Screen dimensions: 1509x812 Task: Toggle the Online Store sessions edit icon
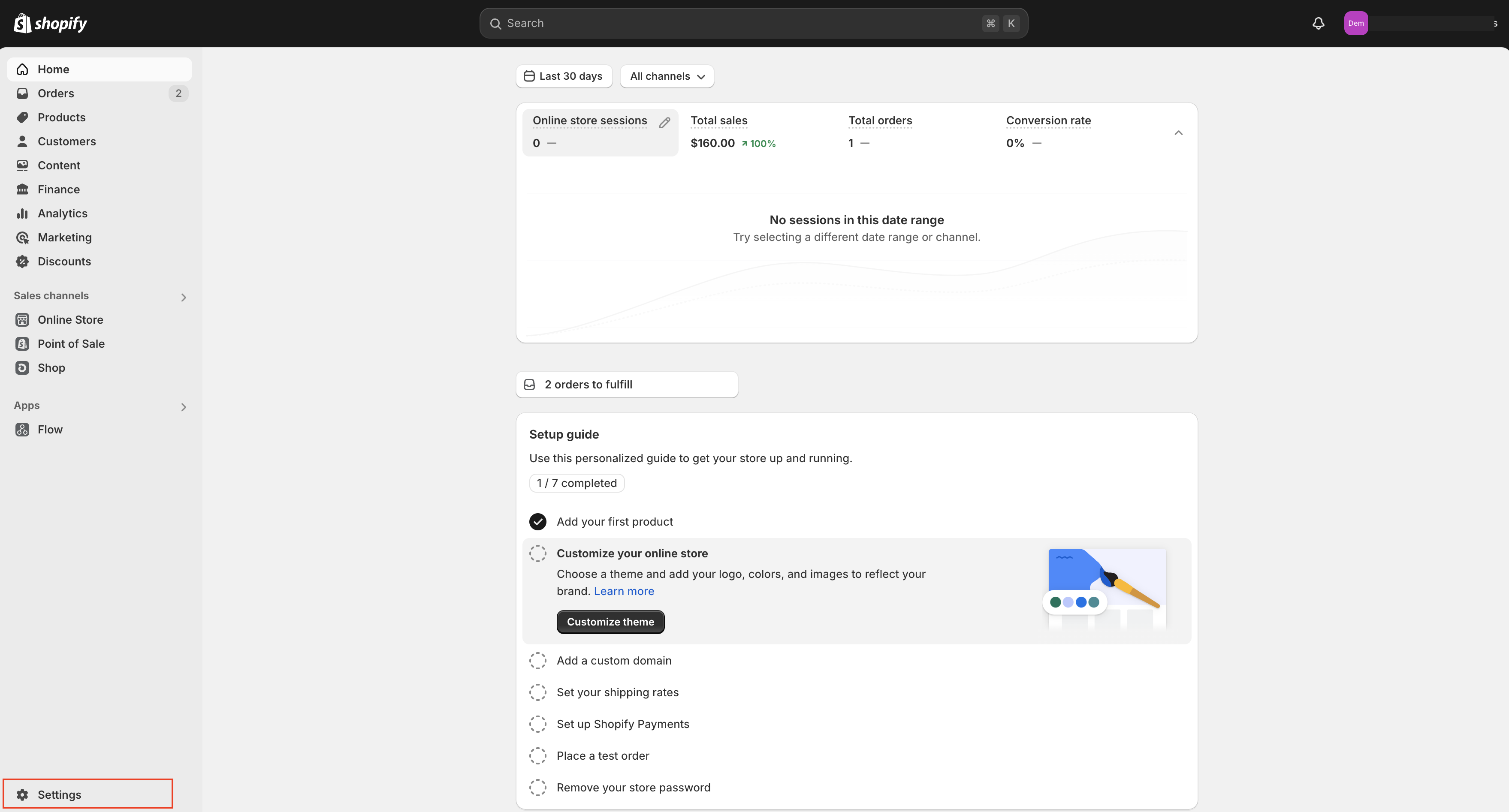(x=664, y=120)
